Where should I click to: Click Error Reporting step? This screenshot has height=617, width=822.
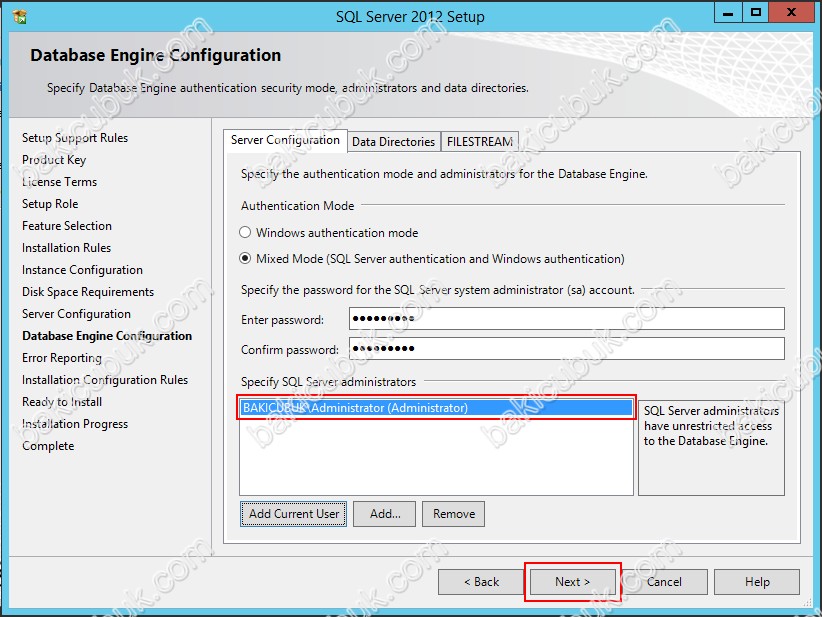62,358
